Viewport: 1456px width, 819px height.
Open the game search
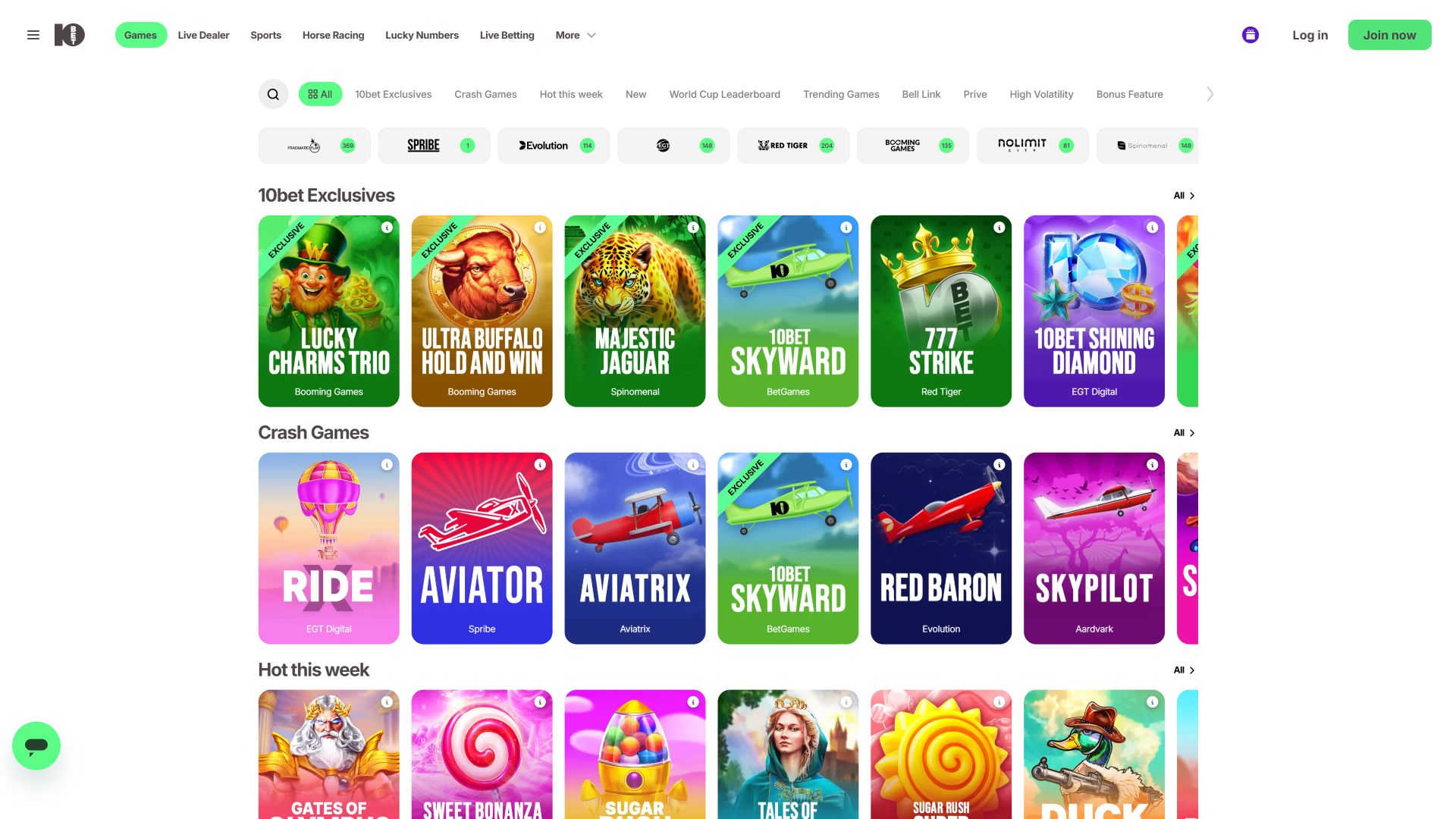click(273, 94)
